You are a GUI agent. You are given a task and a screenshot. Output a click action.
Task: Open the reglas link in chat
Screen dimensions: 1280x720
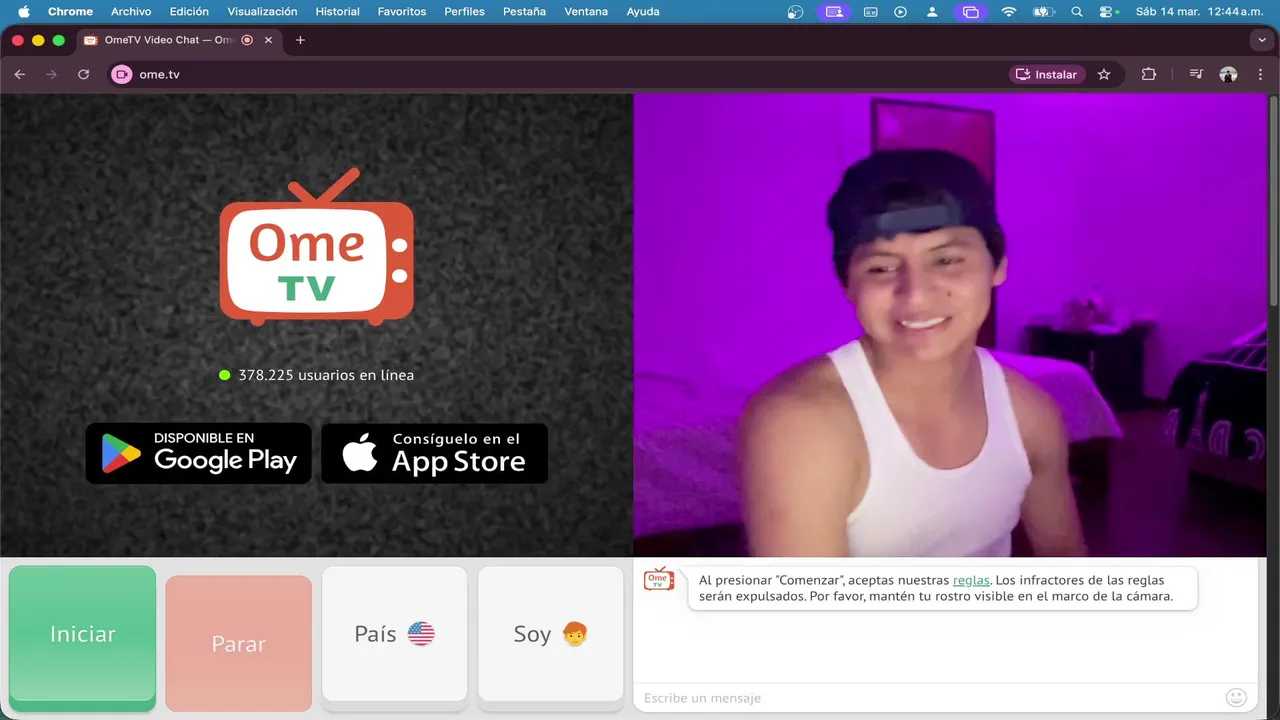(971, 580)
